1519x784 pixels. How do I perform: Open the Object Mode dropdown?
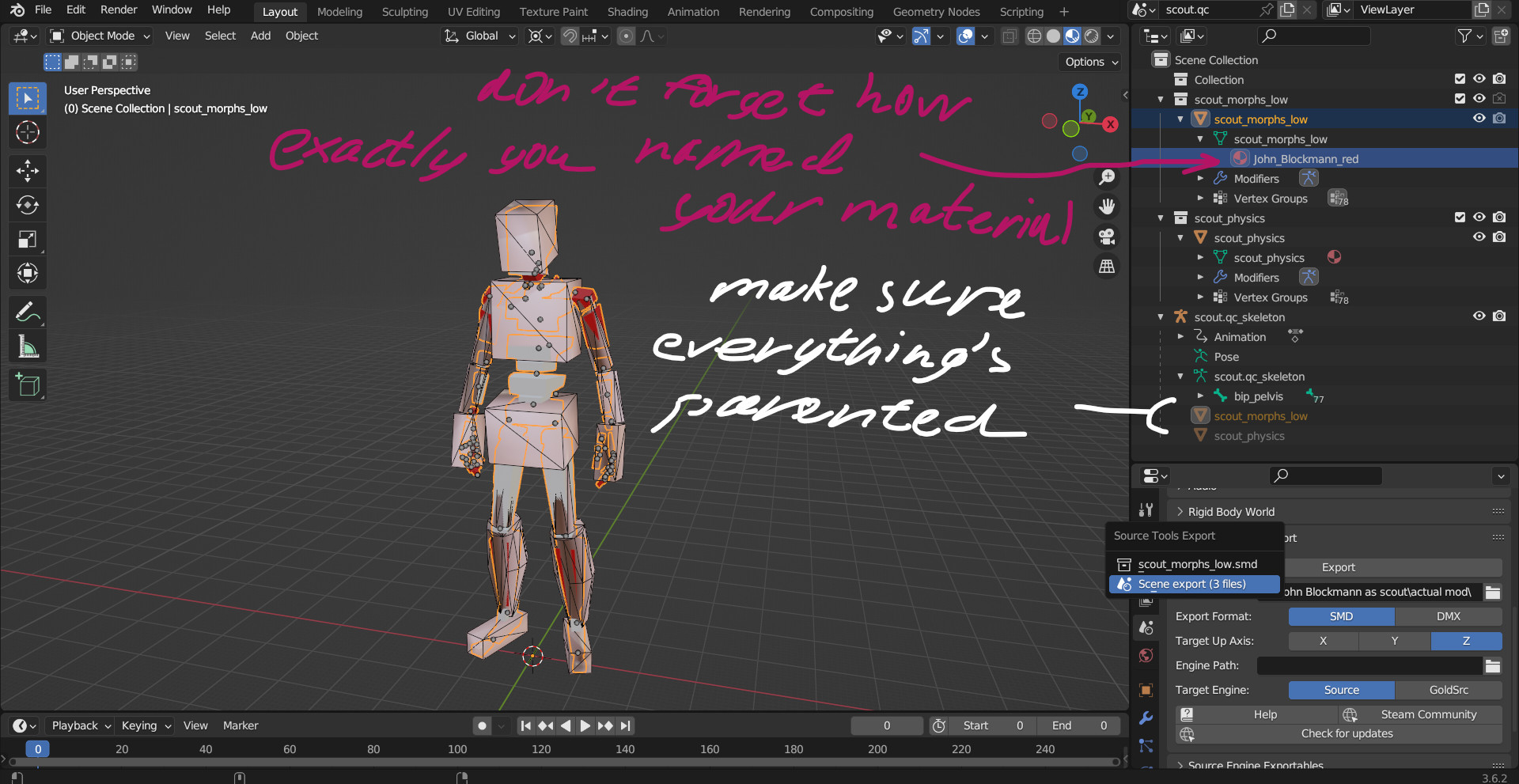click(x=99, y=36)
